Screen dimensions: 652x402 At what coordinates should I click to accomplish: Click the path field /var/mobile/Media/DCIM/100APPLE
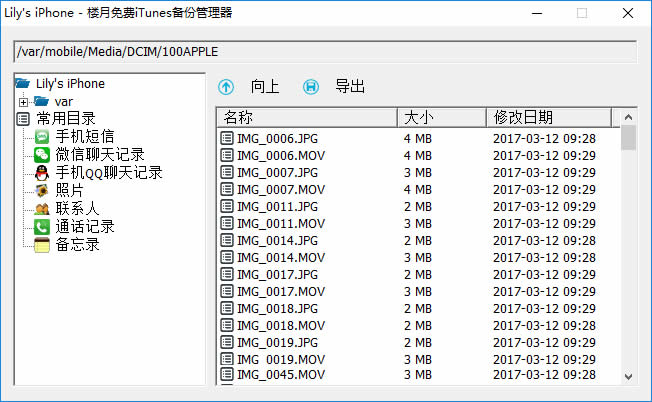[325, 52]
